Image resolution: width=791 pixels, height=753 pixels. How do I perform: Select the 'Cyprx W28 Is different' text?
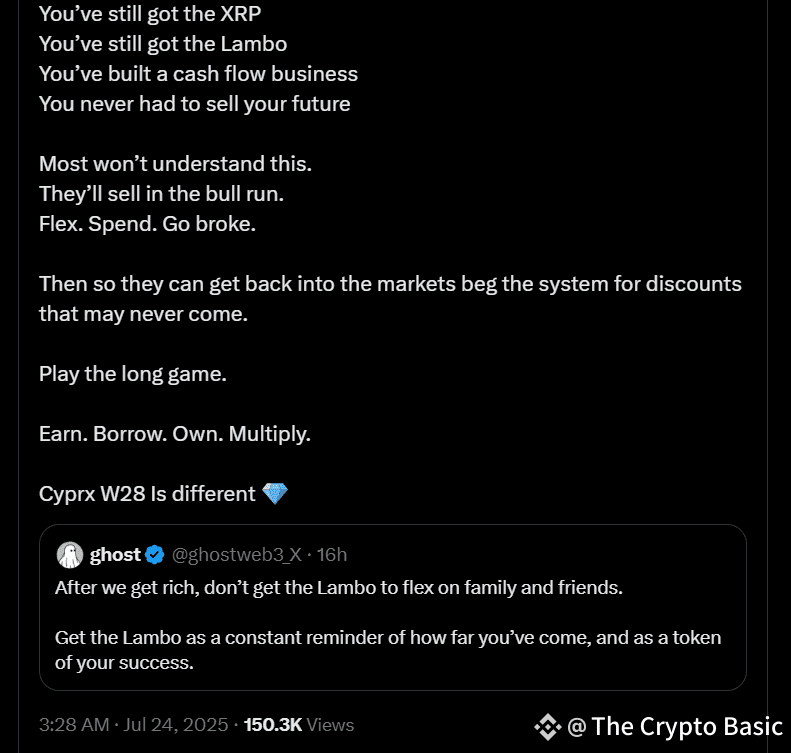147,494
